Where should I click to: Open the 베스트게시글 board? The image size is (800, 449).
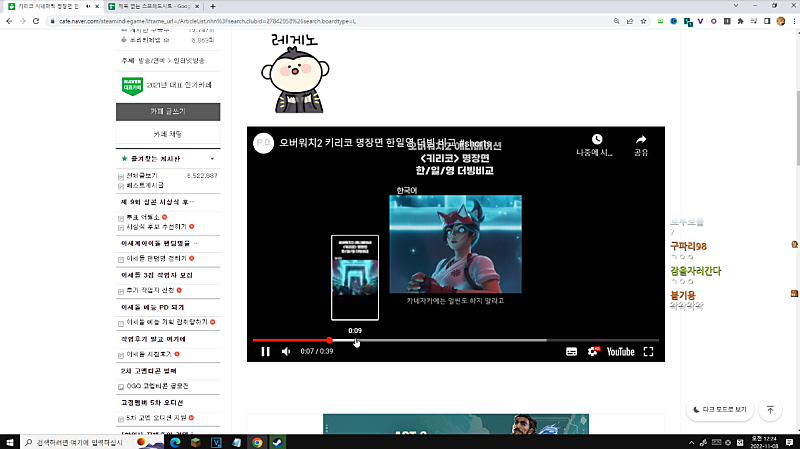pos(145,185)
